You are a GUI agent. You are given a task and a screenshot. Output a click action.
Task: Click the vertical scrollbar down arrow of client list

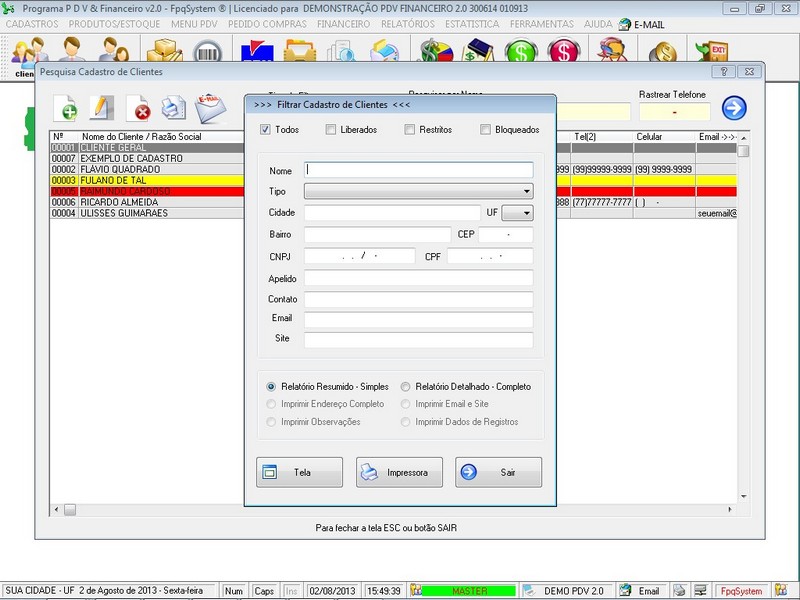click(x=743, y=496)
